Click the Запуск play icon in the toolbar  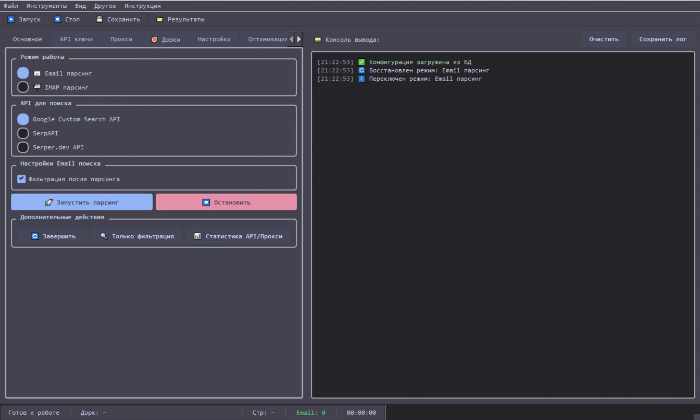(x=11, y=19)
